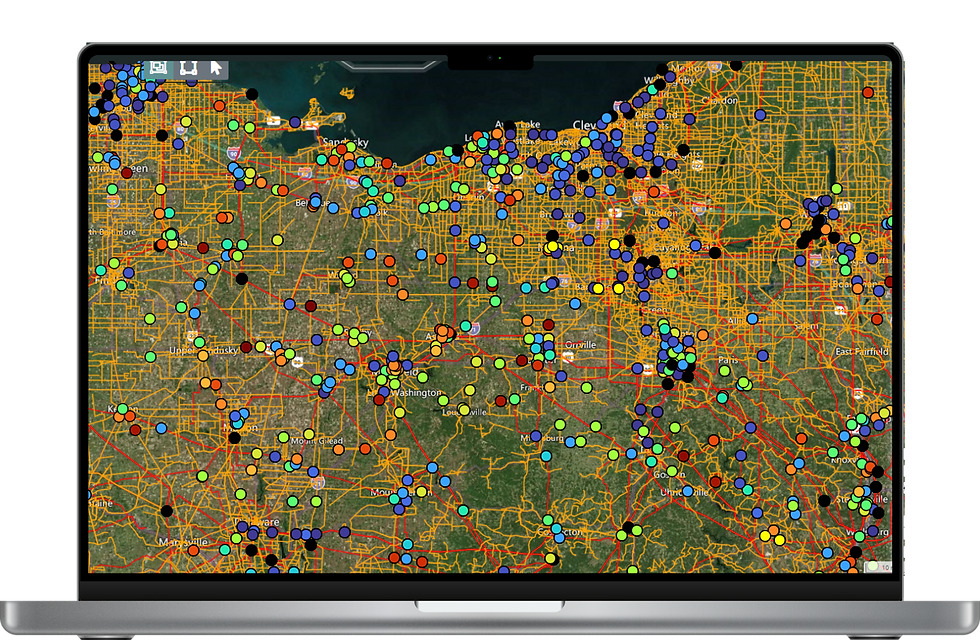Click a marker next to the Paris label

725,370
